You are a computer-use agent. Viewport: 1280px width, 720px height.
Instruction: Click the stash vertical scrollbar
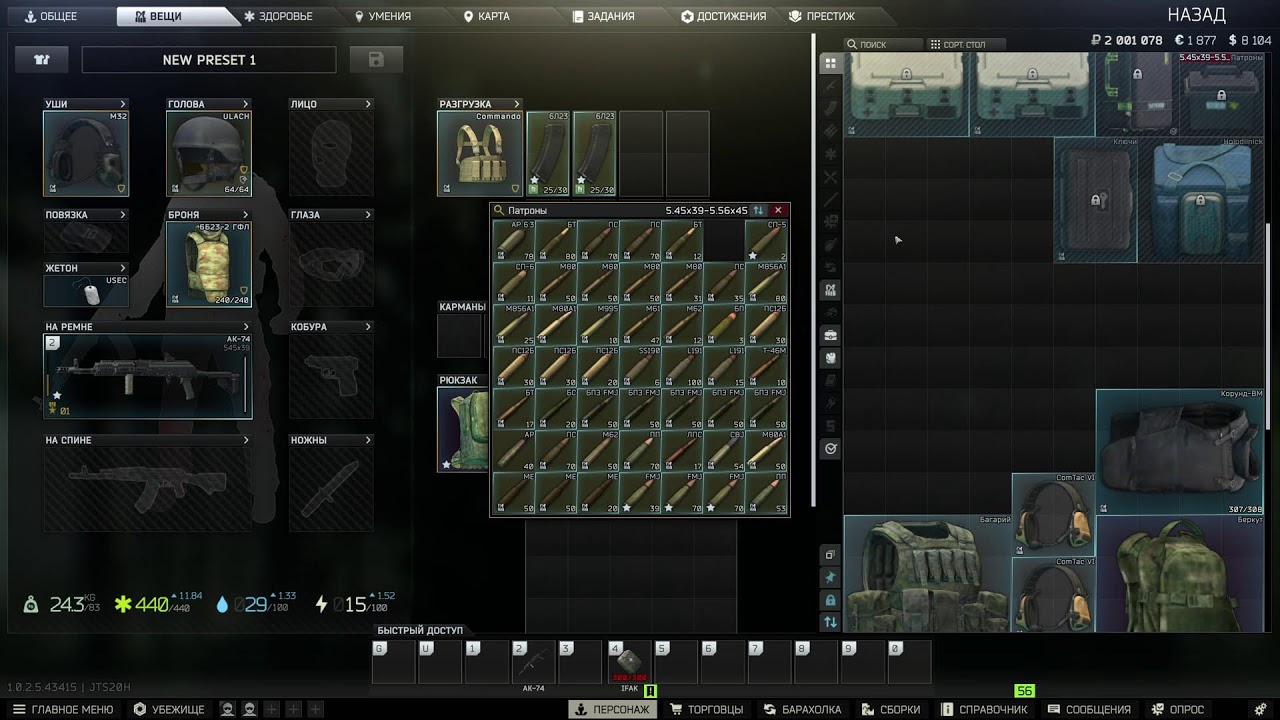[1270, 325]
